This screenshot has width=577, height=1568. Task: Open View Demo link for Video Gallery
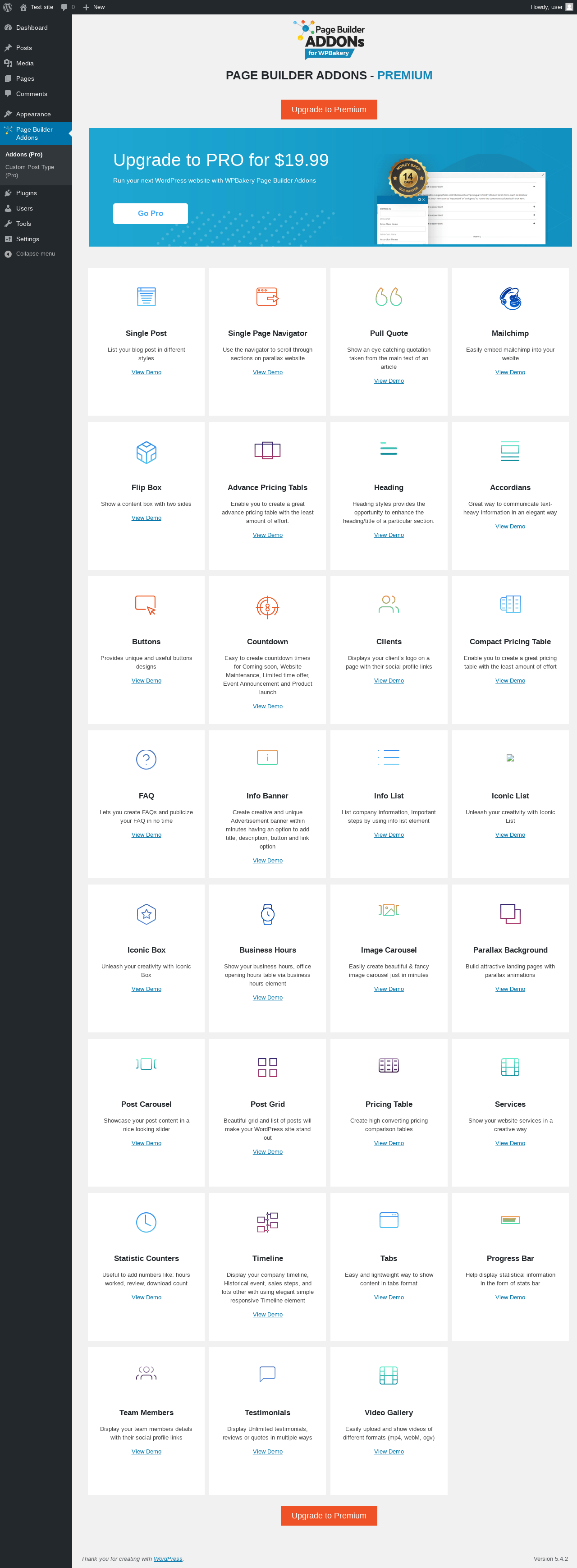pyautogui.click(x=388, y=1452)
